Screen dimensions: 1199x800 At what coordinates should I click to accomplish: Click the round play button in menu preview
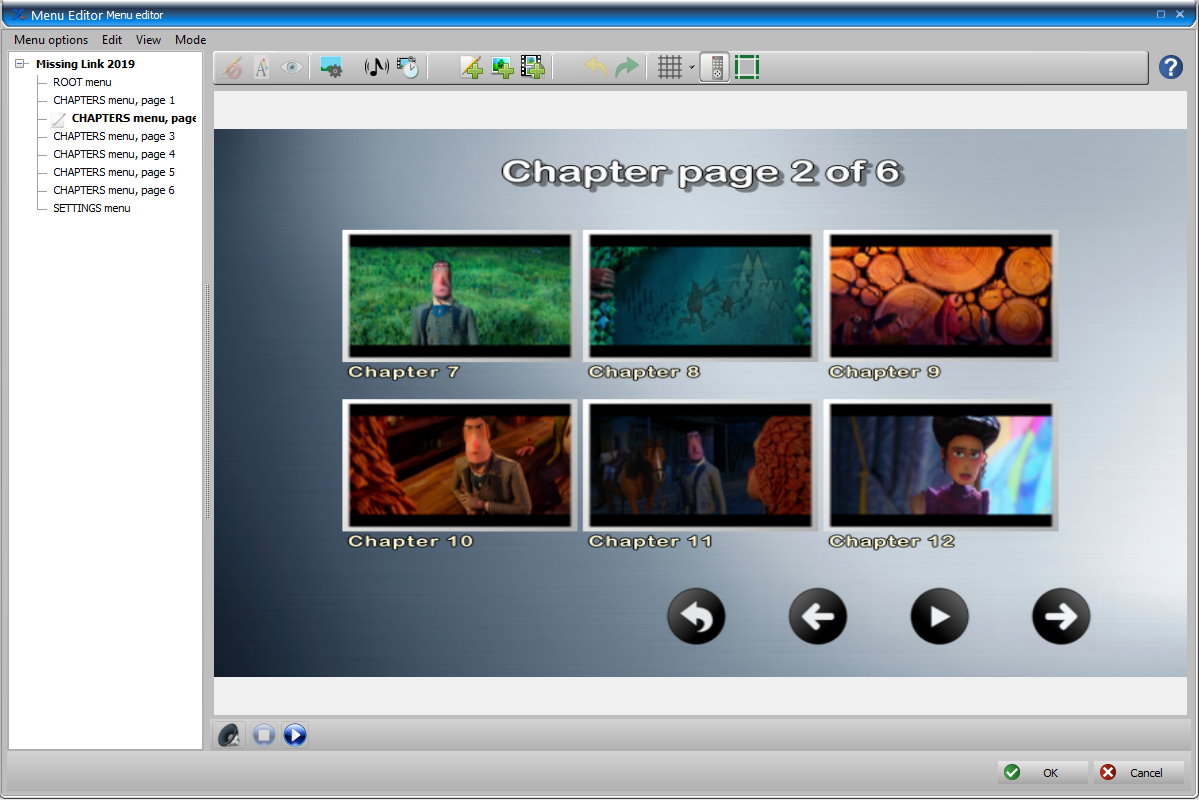940,616
